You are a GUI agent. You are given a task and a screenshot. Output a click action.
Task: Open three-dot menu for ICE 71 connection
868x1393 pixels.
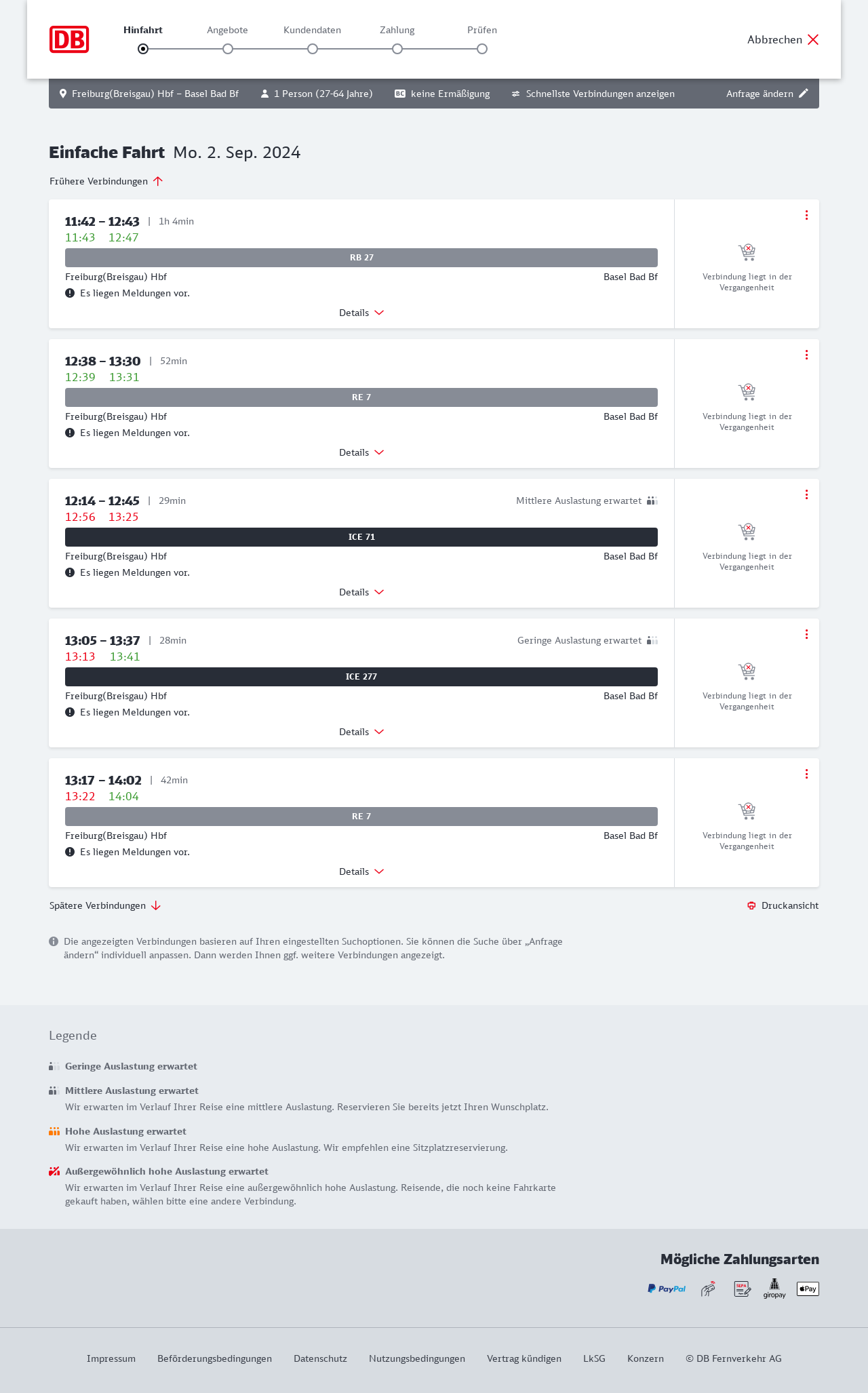pyautogui.click(x=806, y=494)
